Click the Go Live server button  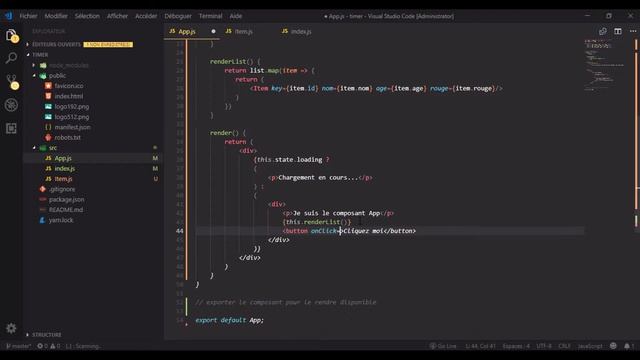443,346
